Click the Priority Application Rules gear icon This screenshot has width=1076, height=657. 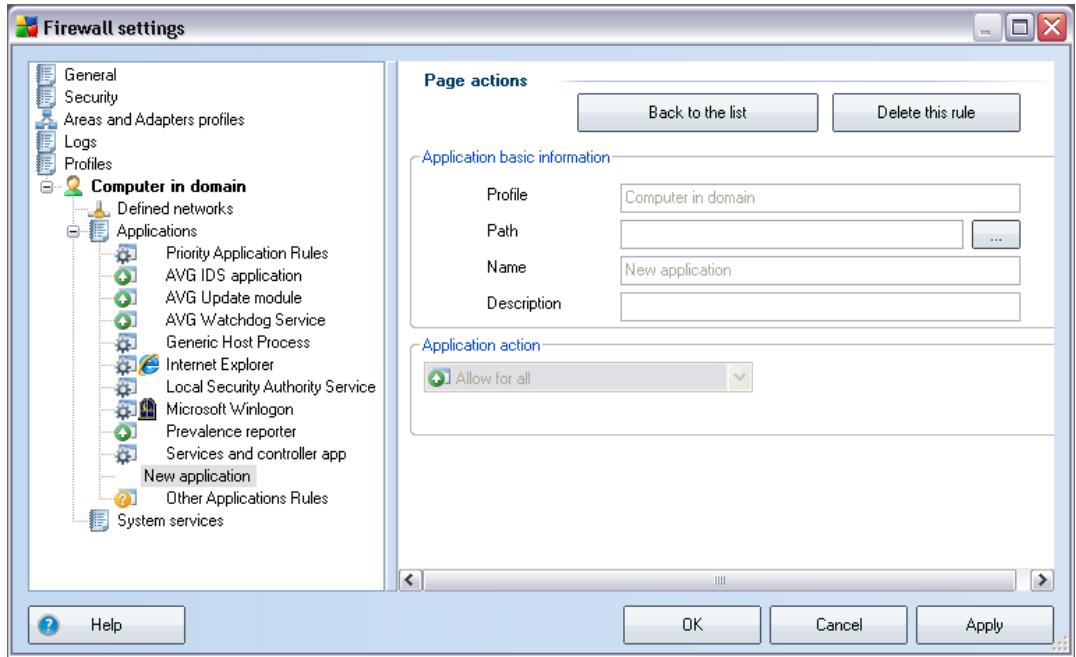click(x=125, y=254)
